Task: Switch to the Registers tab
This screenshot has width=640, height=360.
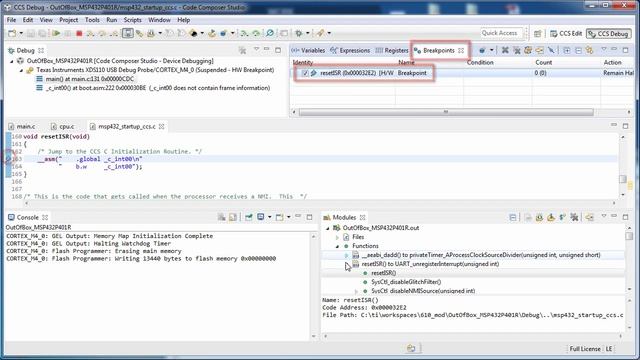Action: click(x=392, y=50)
